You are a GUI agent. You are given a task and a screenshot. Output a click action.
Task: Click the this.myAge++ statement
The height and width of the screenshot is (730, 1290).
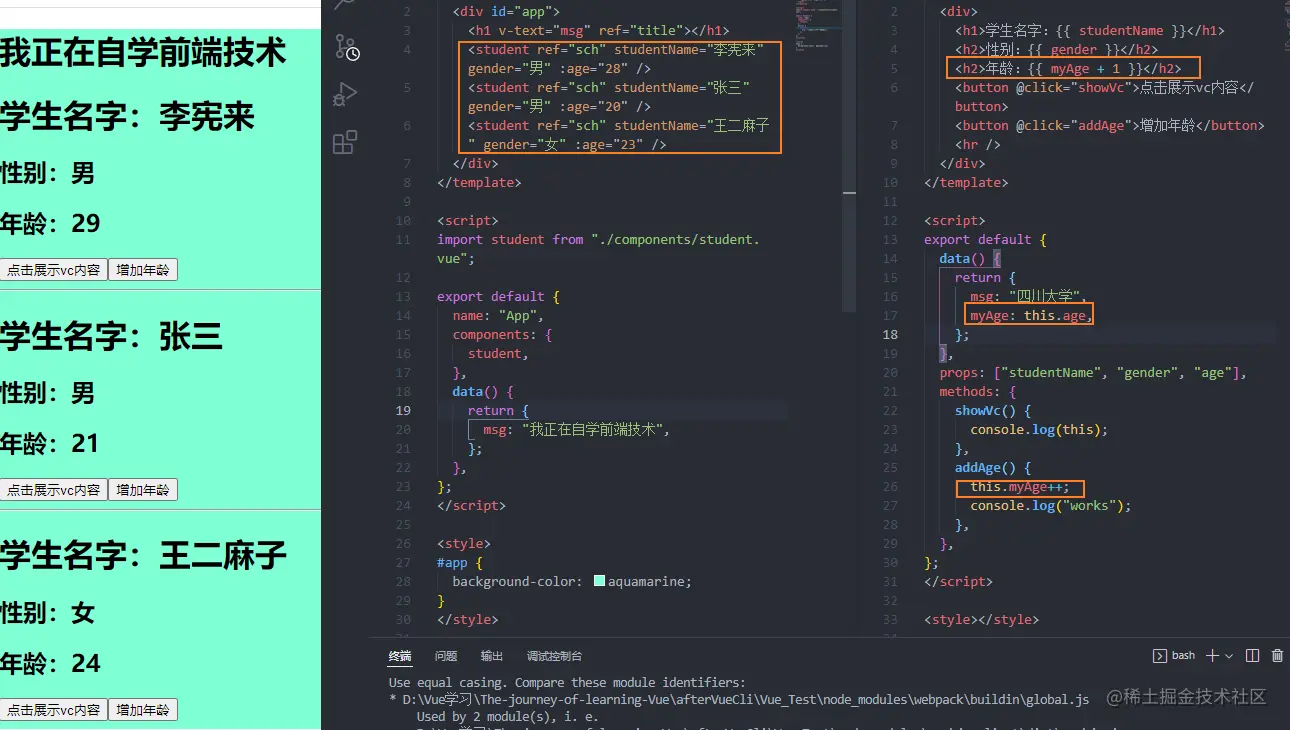pyautogui.click(x=1019, y=486)
